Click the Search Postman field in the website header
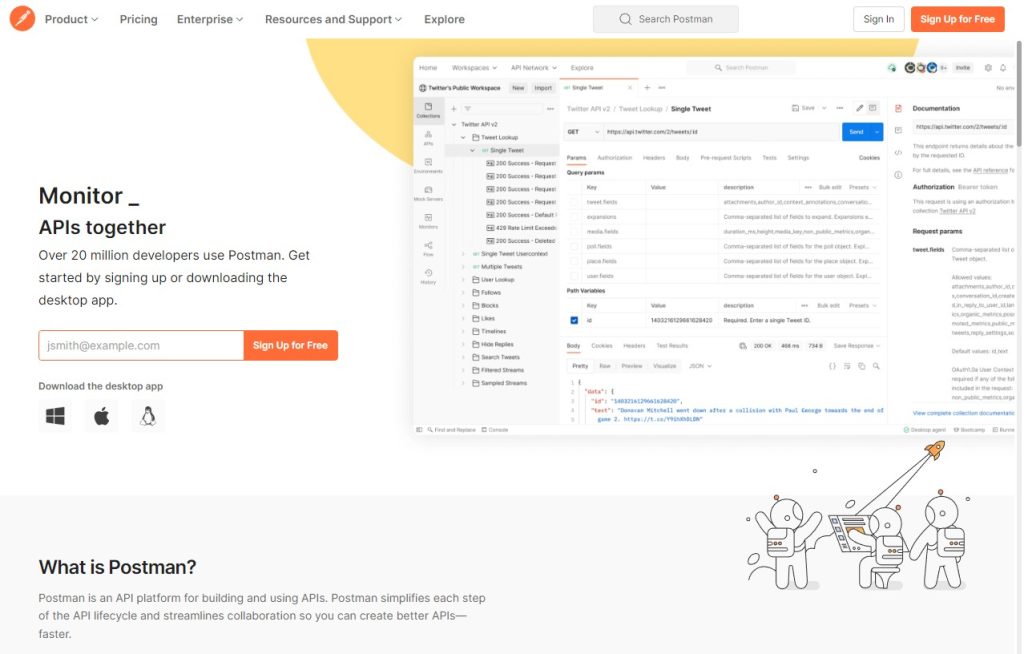The image size is (1024, 654). pos(665,19)
